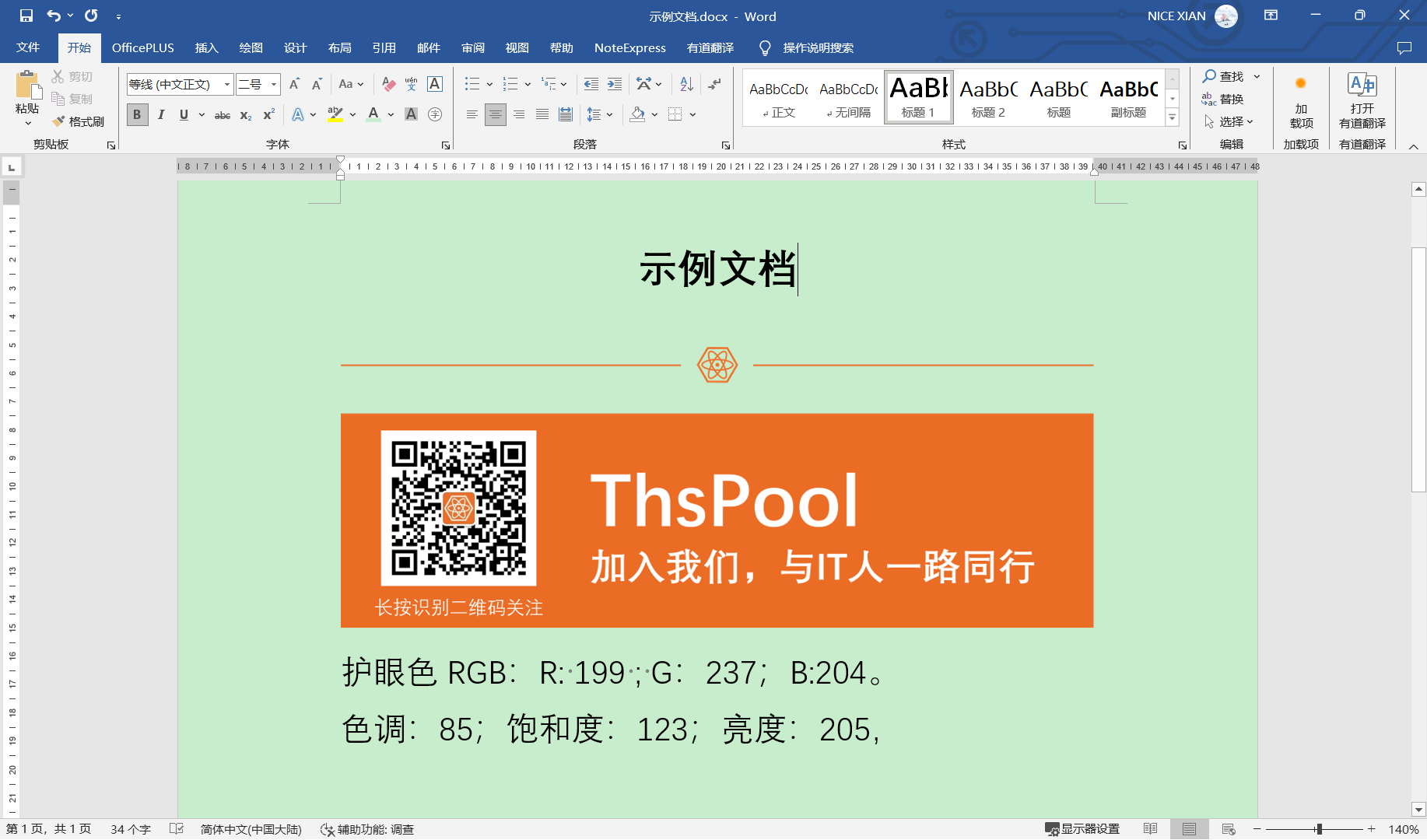Click Format Painter (格式刷)
This screenshot has height=840, width=1427.
[78, 121]
